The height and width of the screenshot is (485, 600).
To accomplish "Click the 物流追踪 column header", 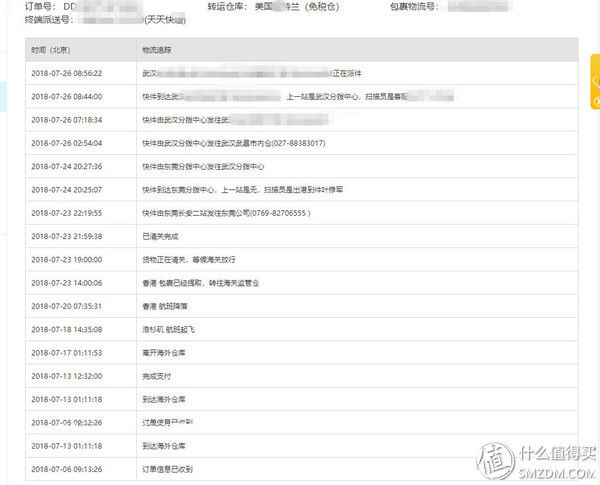I will coord(157,50).
